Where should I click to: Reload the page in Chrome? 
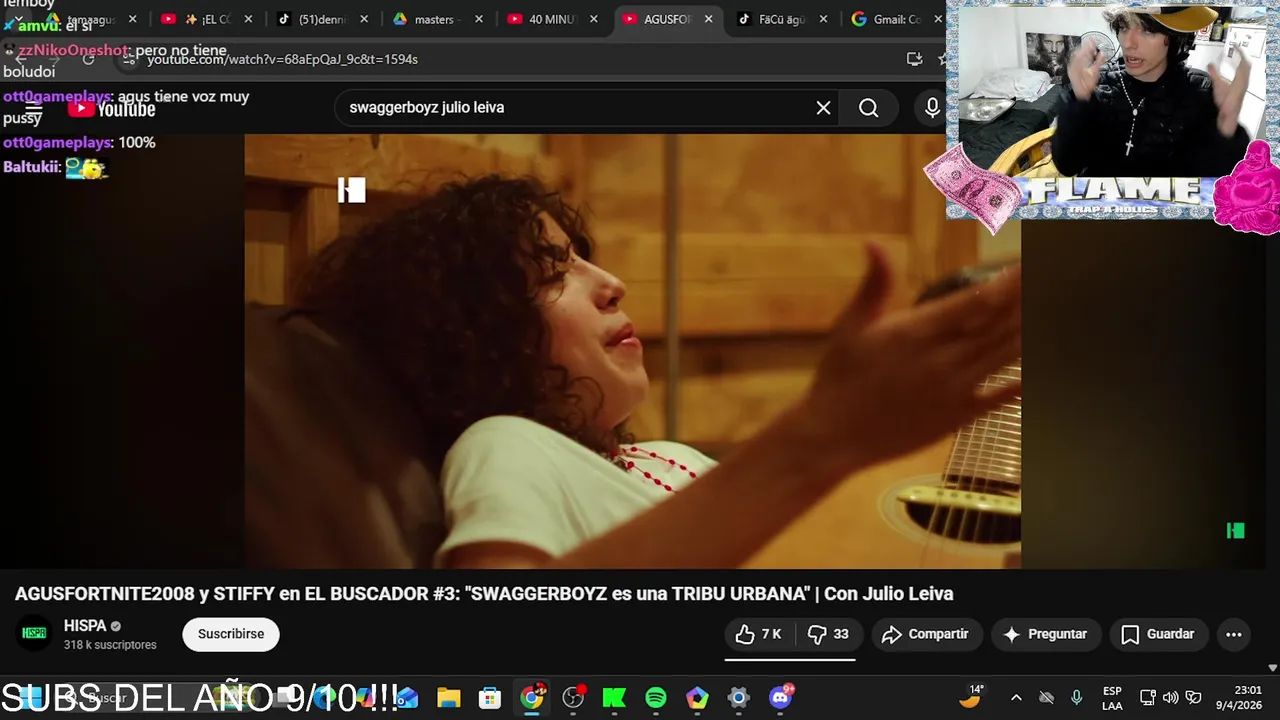[x=88, y=59]
